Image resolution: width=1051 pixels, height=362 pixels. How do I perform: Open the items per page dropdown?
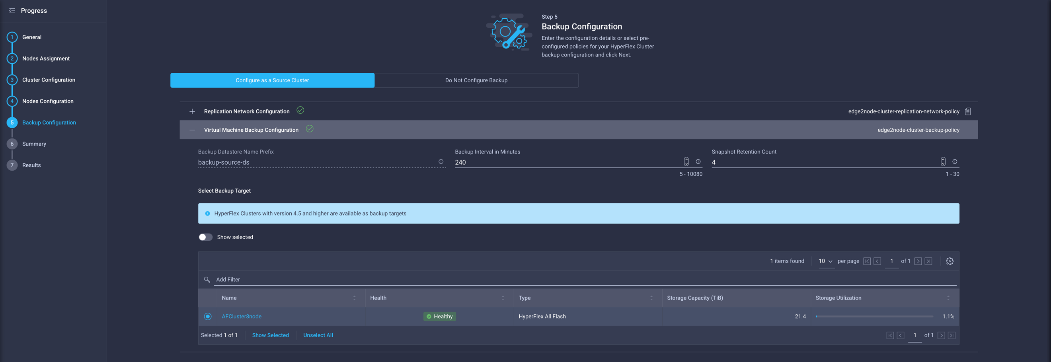(x=826, y=261)
